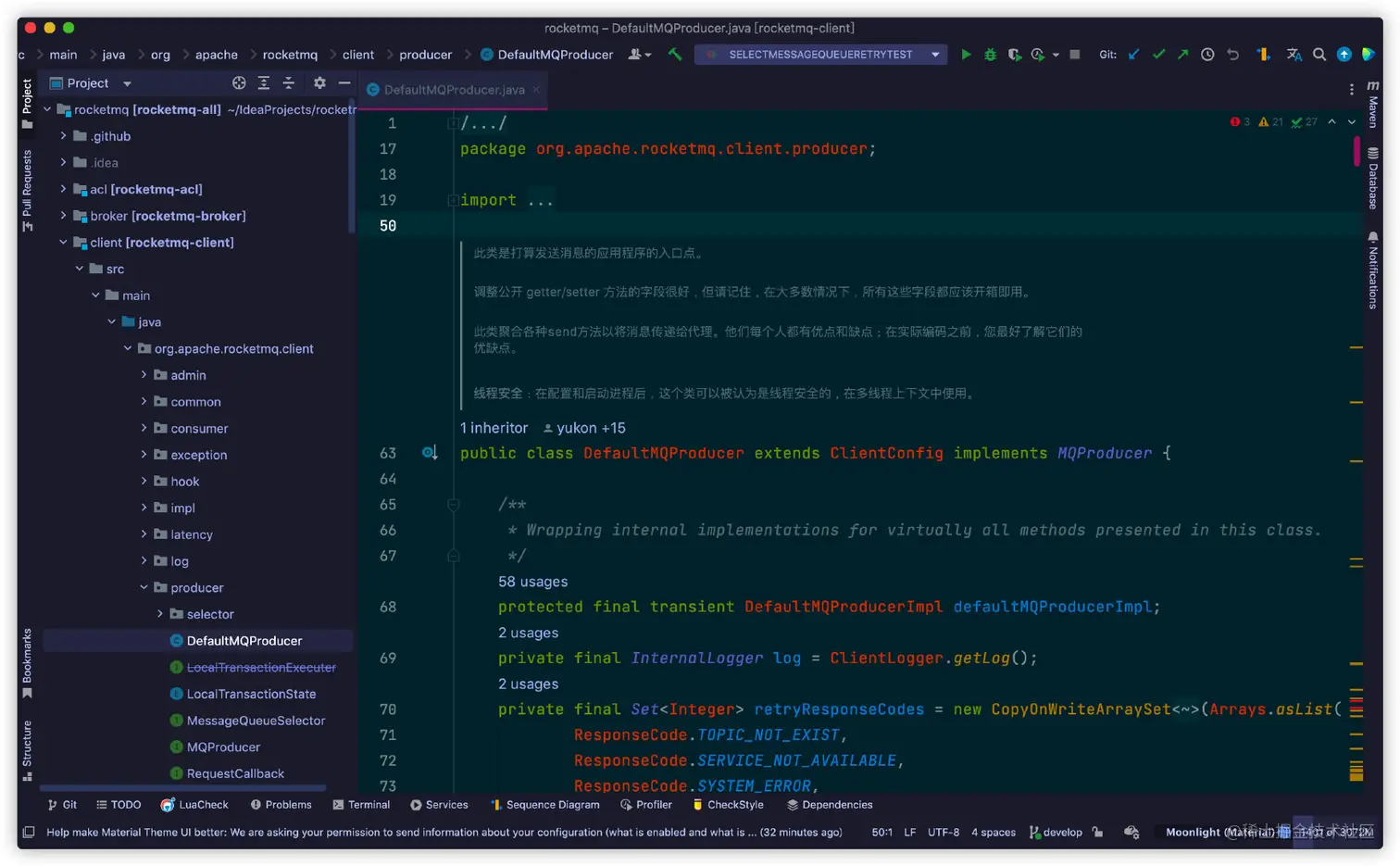Open Project panel gear options

click(x=319, y=83)
